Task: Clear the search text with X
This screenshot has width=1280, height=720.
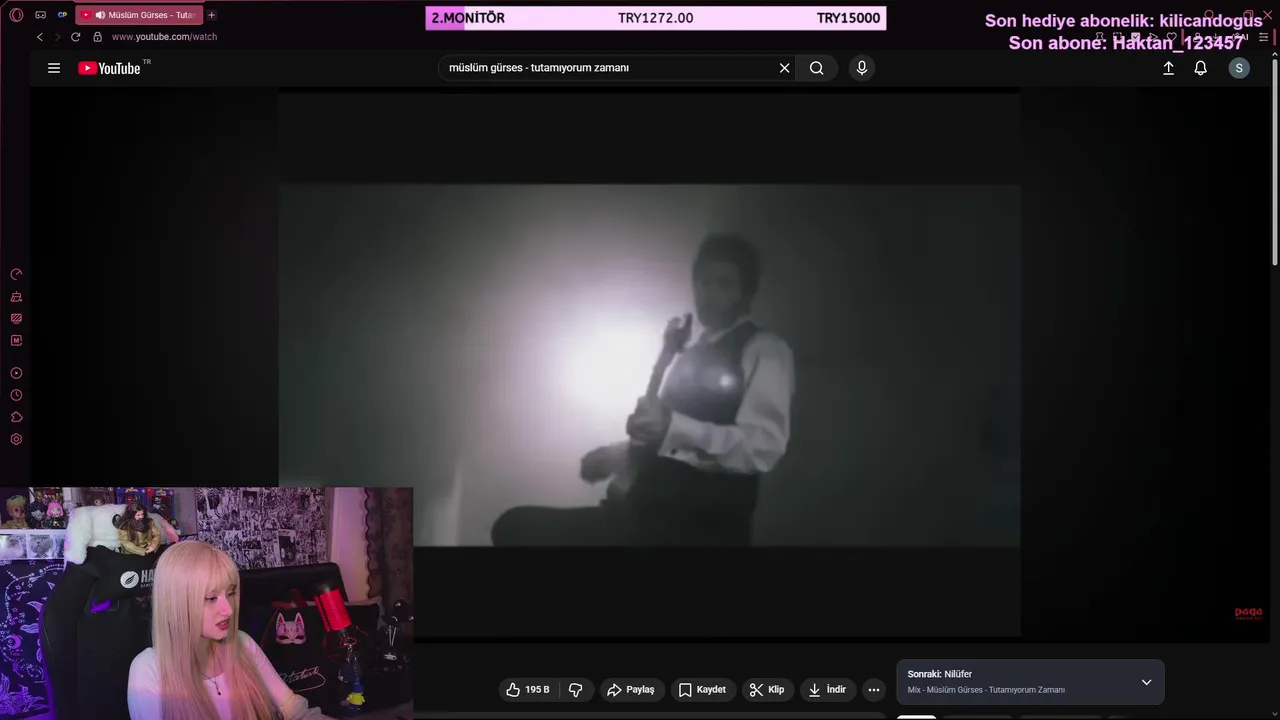Action: click(x=785, y=68)
